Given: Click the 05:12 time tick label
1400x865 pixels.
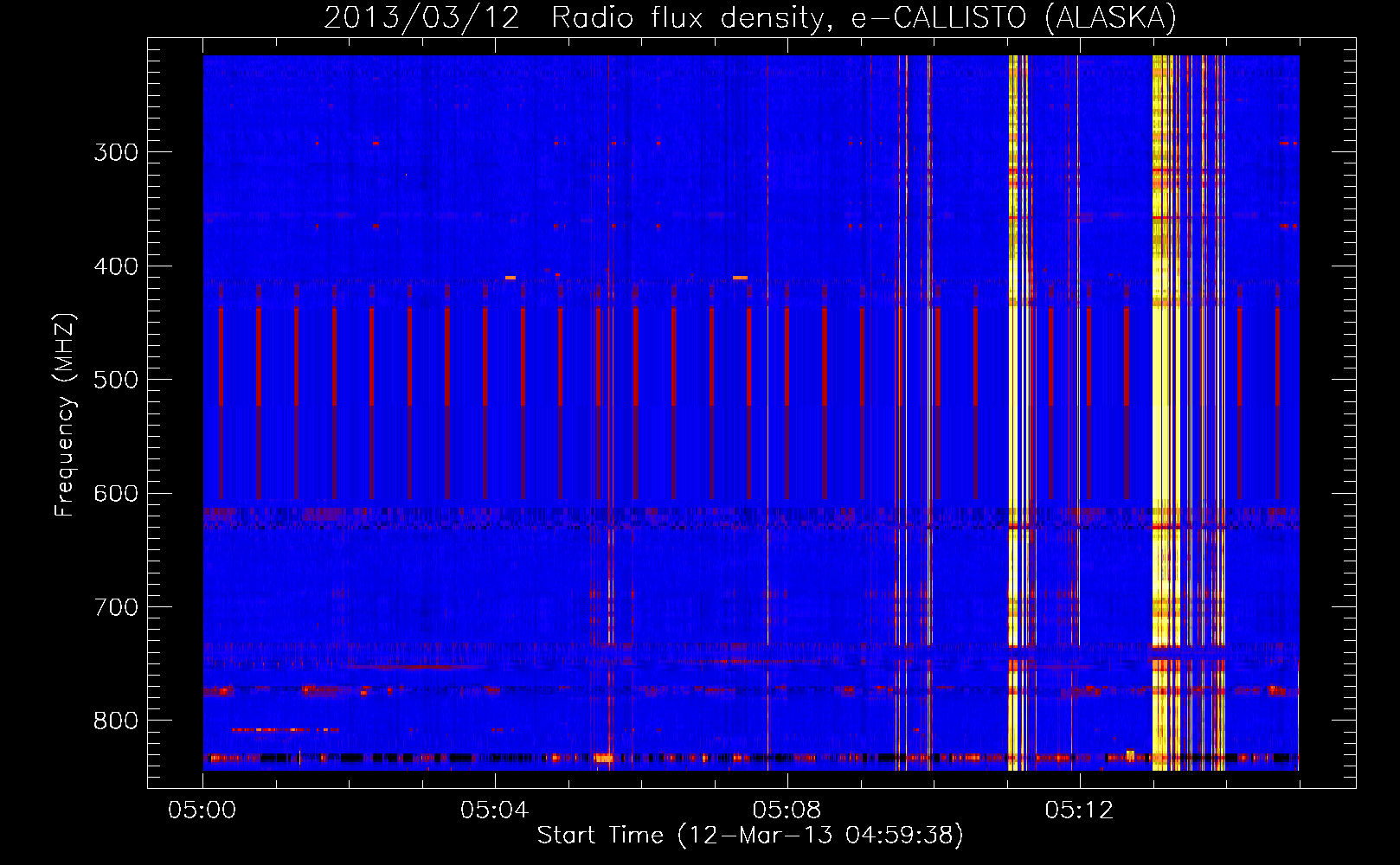Looking at the screenshot, I should 1079,811.
